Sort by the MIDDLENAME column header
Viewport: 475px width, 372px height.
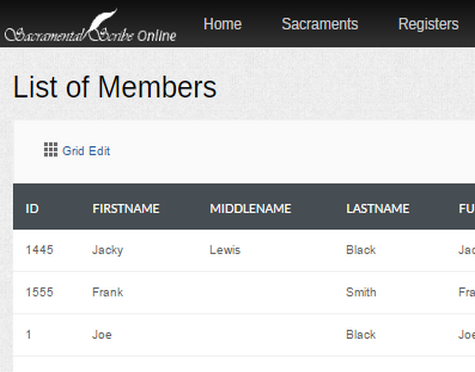click(x=250, y=209)
